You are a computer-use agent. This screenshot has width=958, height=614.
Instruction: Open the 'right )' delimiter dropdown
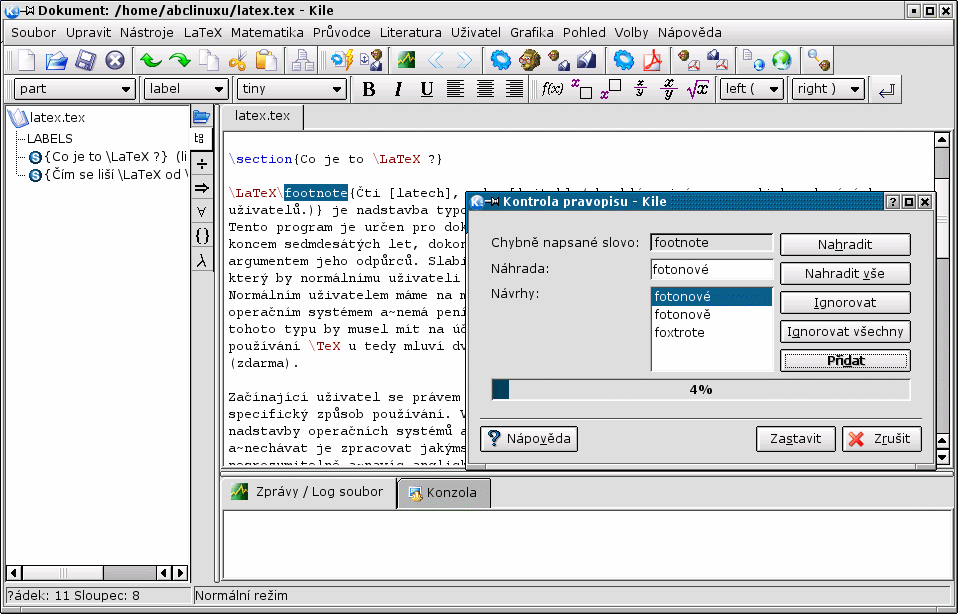click(x=828, y=89)
